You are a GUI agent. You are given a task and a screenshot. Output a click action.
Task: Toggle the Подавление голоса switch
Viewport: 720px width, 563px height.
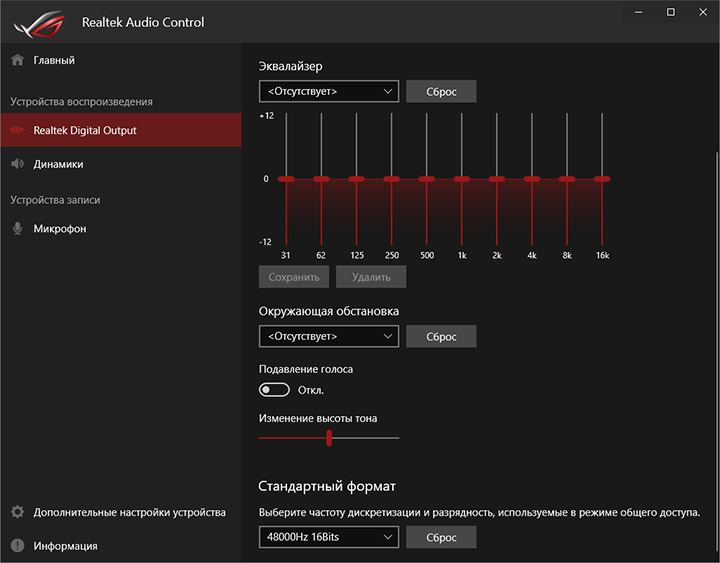point(274,390)
